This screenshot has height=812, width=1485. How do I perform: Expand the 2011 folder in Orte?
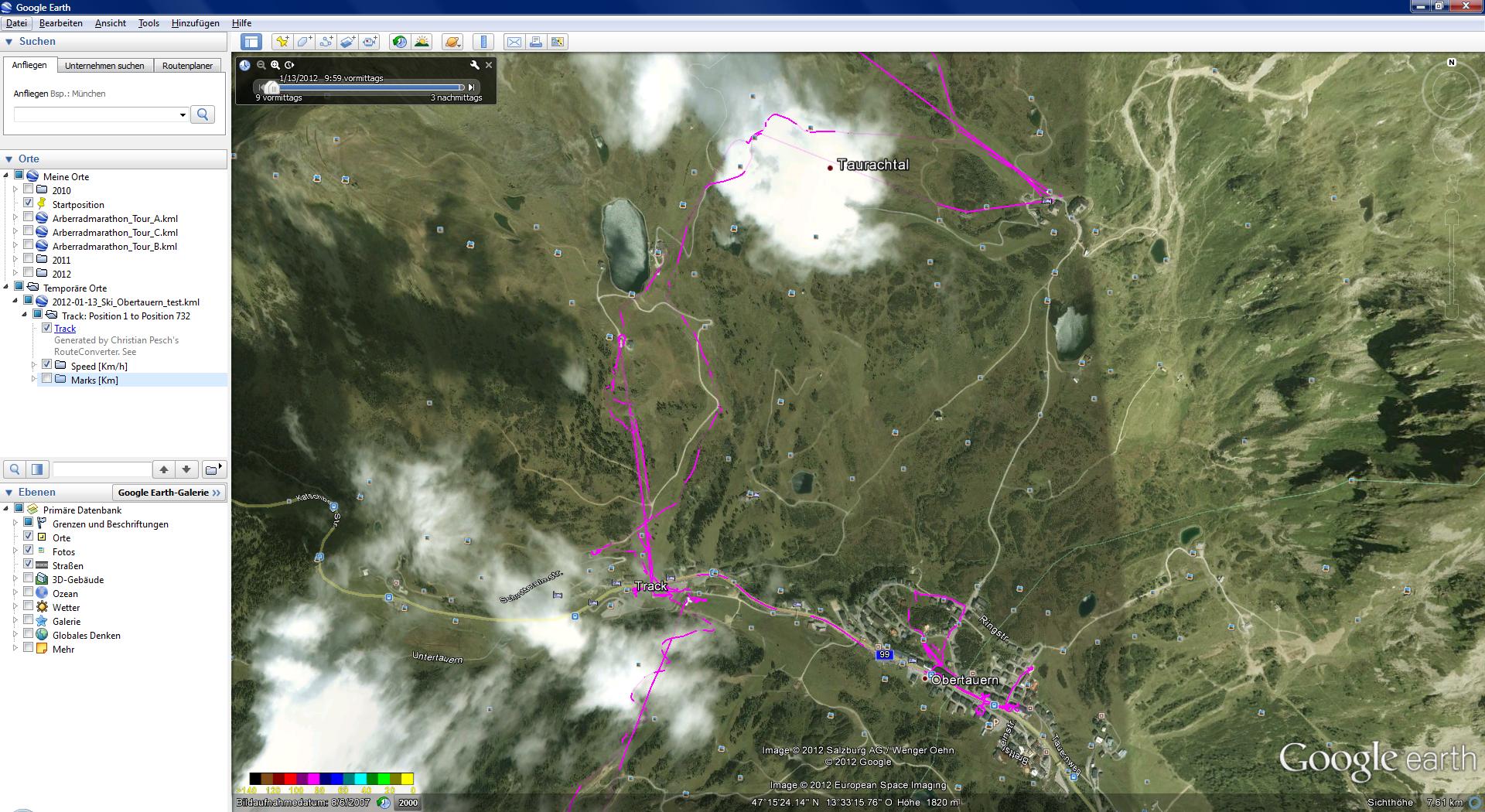15,260
